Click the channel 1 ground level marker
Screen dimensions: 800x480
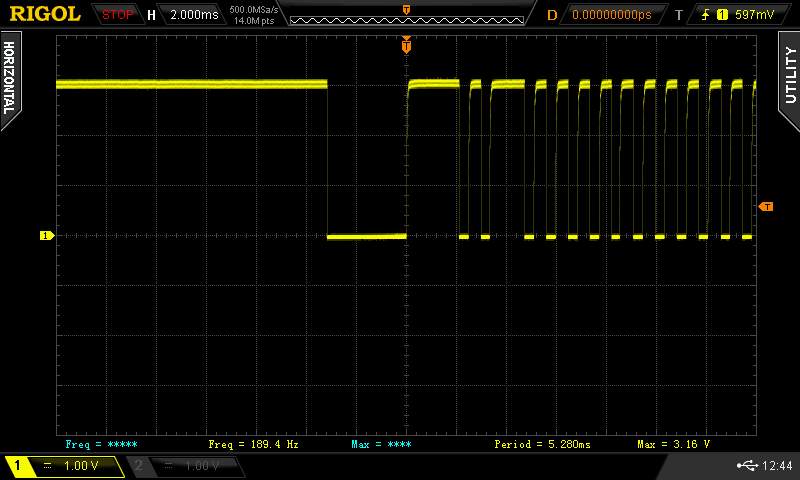point(45,236)
